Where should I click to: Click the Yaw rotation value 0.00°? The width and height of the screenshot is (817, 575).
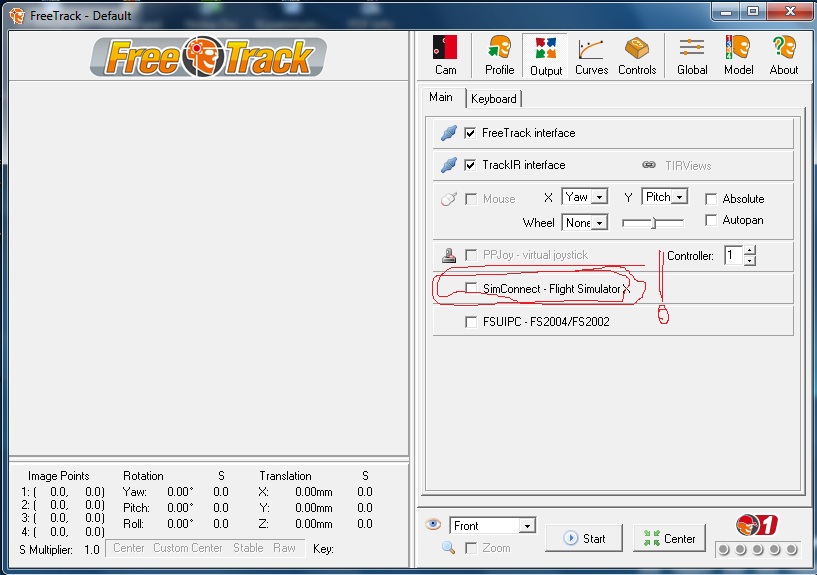[x=180, y=492]
